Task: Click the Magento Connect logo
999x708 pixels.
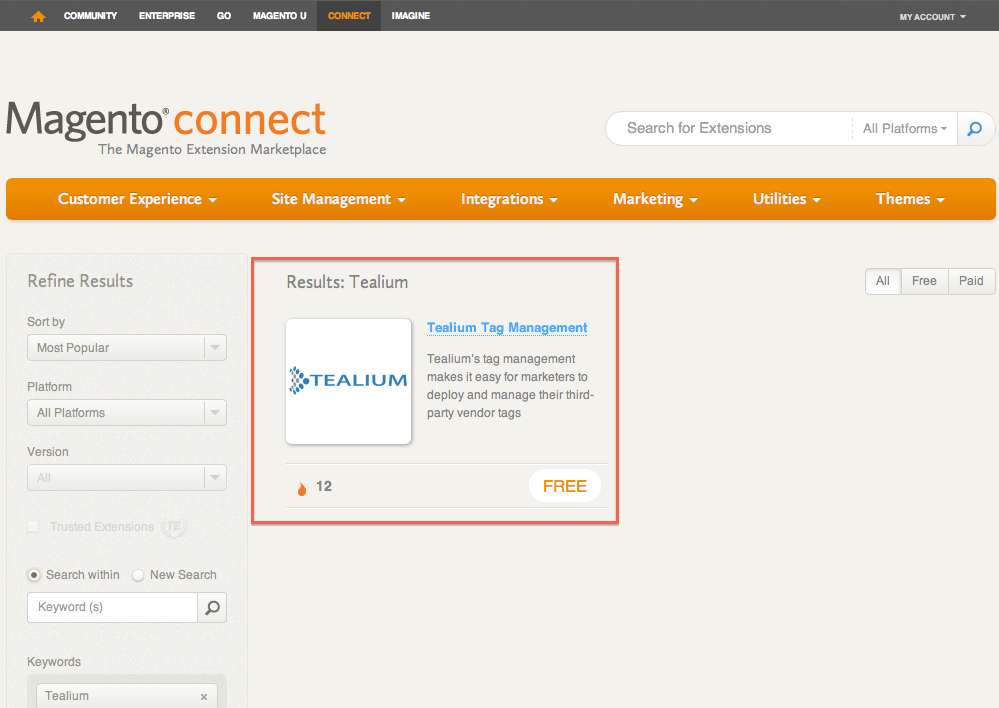Action: click(x=166, y=128)
